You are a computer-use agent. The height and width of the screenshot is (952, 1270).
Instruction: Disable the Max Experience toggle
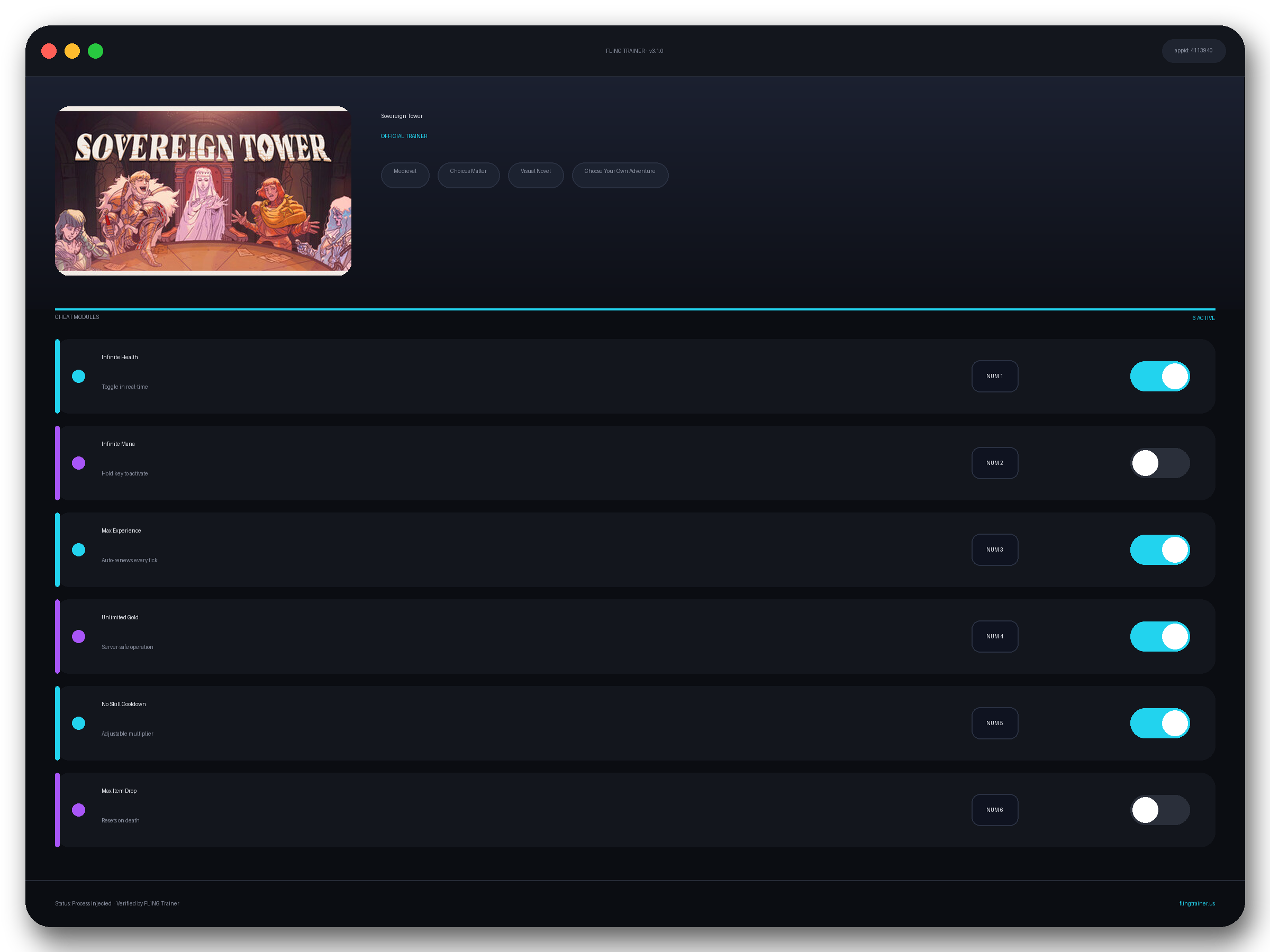pyautogui.click(x=1160, y=550)
